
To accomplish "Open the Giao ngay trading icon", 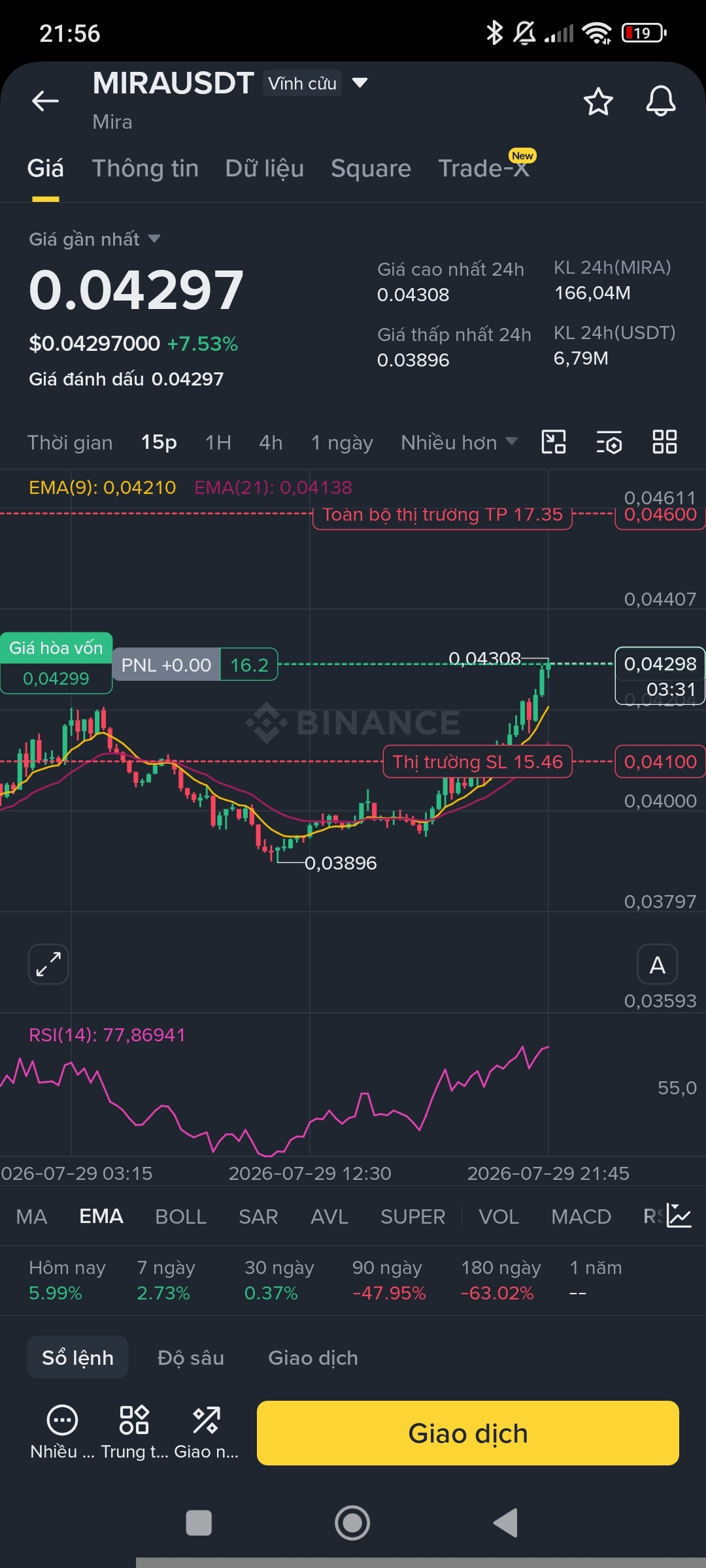I will pos(207,1432).
